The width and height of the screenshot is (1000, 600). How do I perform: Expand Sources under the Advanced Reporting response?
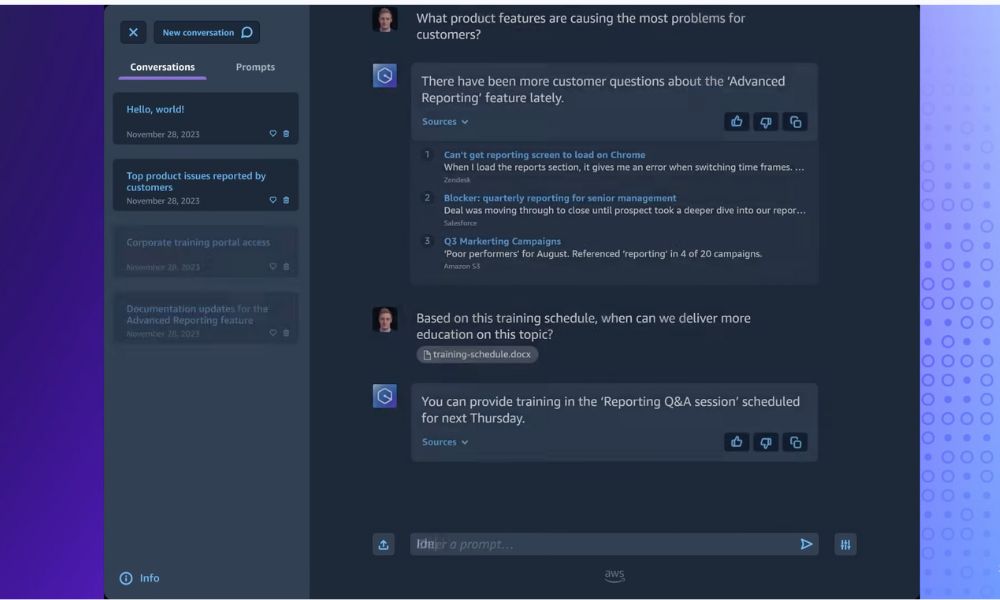pyautogui.click(x=445, y=121)
